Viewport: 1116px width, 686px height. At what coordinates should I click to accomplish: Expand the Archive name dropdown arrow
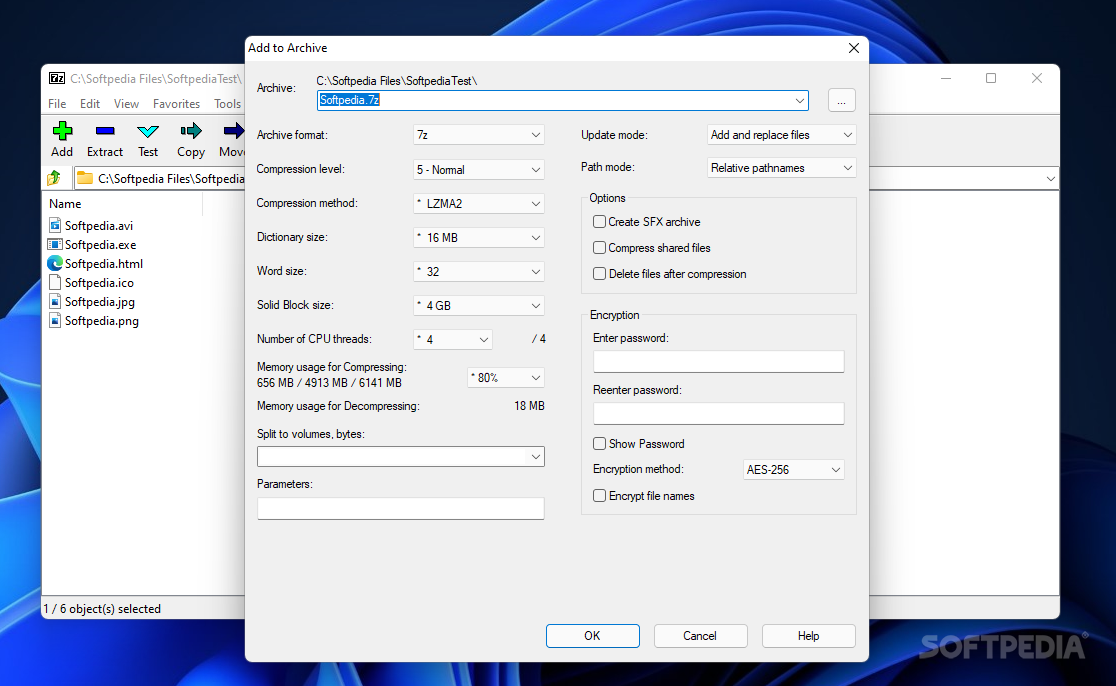(799, 100)
